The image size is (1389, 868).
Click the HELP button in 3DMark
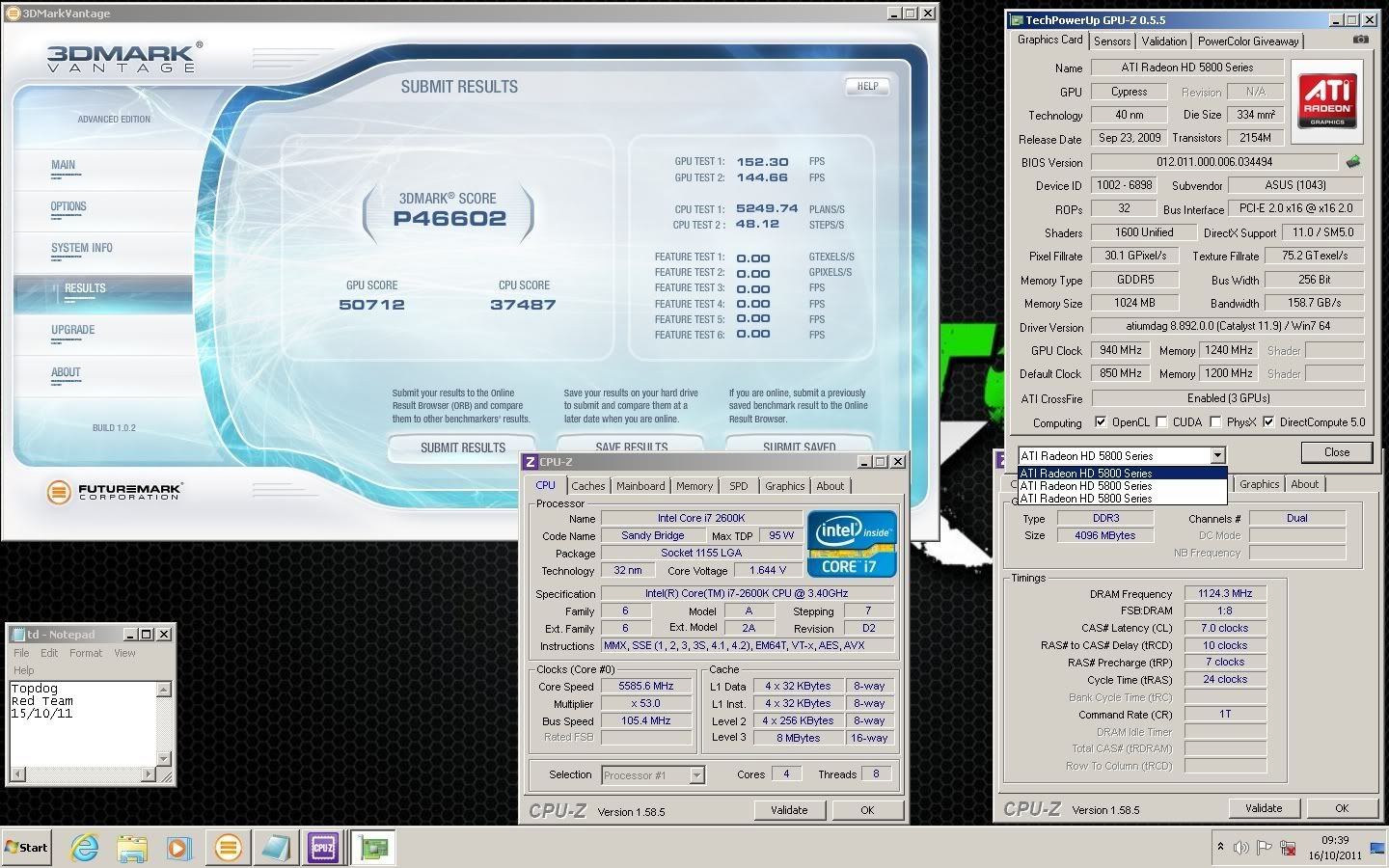867,86
